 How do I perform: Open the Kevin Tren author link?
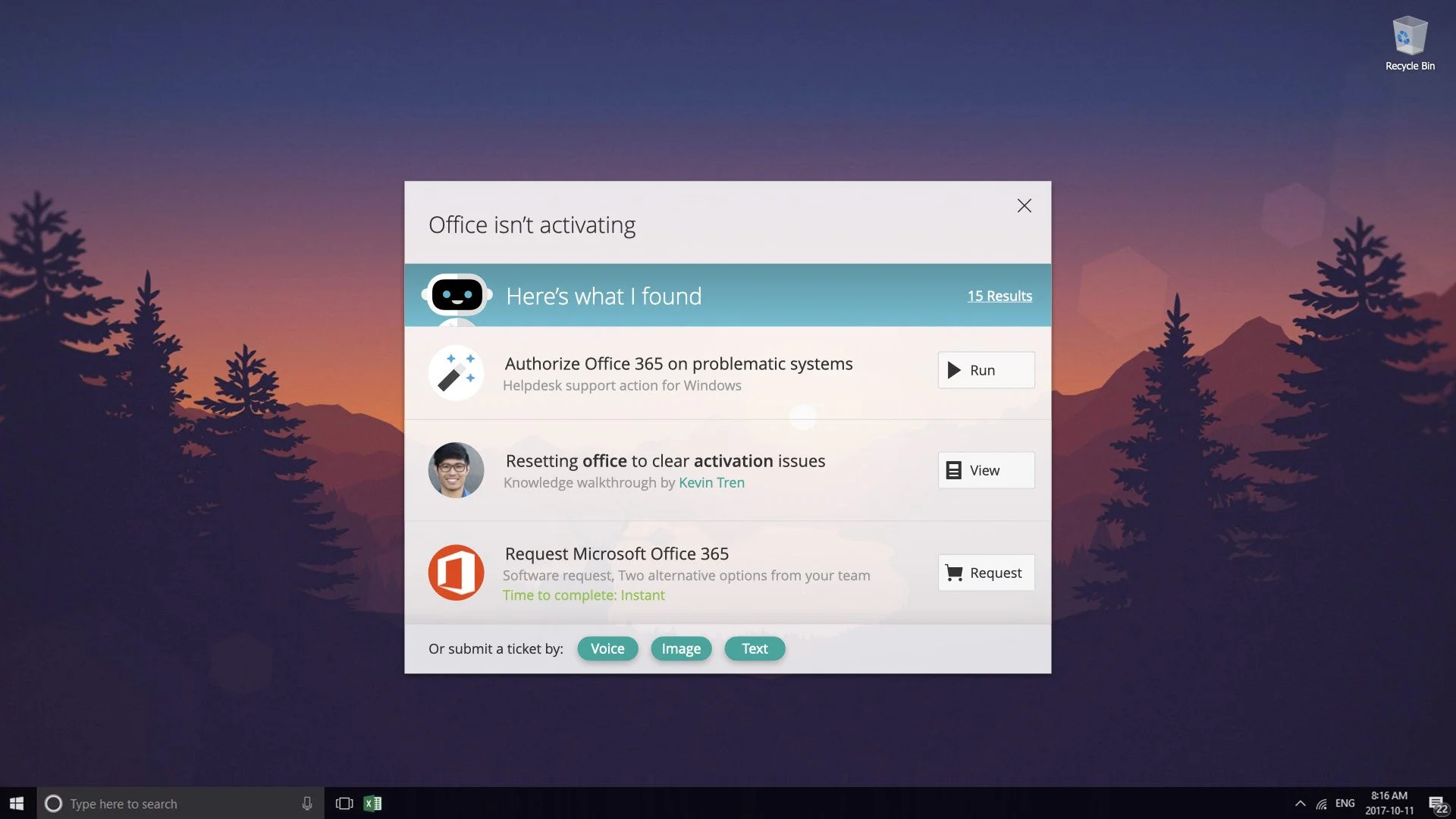click(711, 483)
